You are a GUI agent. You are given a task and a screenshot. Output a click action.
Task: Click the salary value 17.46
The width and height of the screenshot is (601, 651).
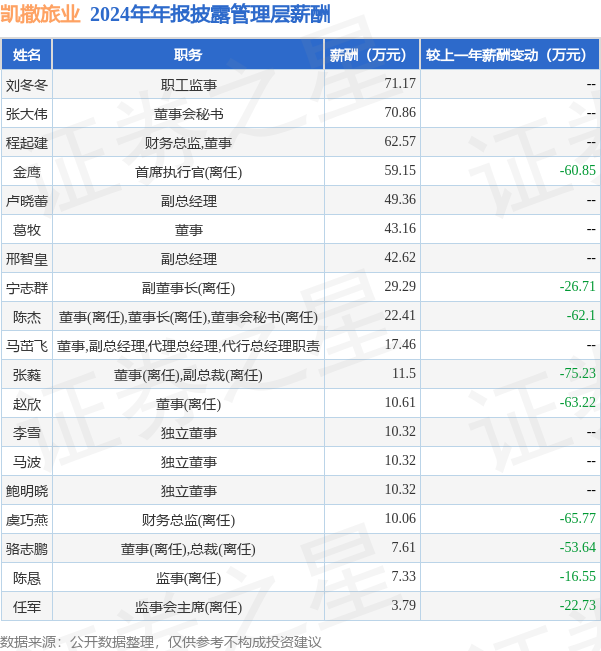pyautogui.click(x=400, y=344)
